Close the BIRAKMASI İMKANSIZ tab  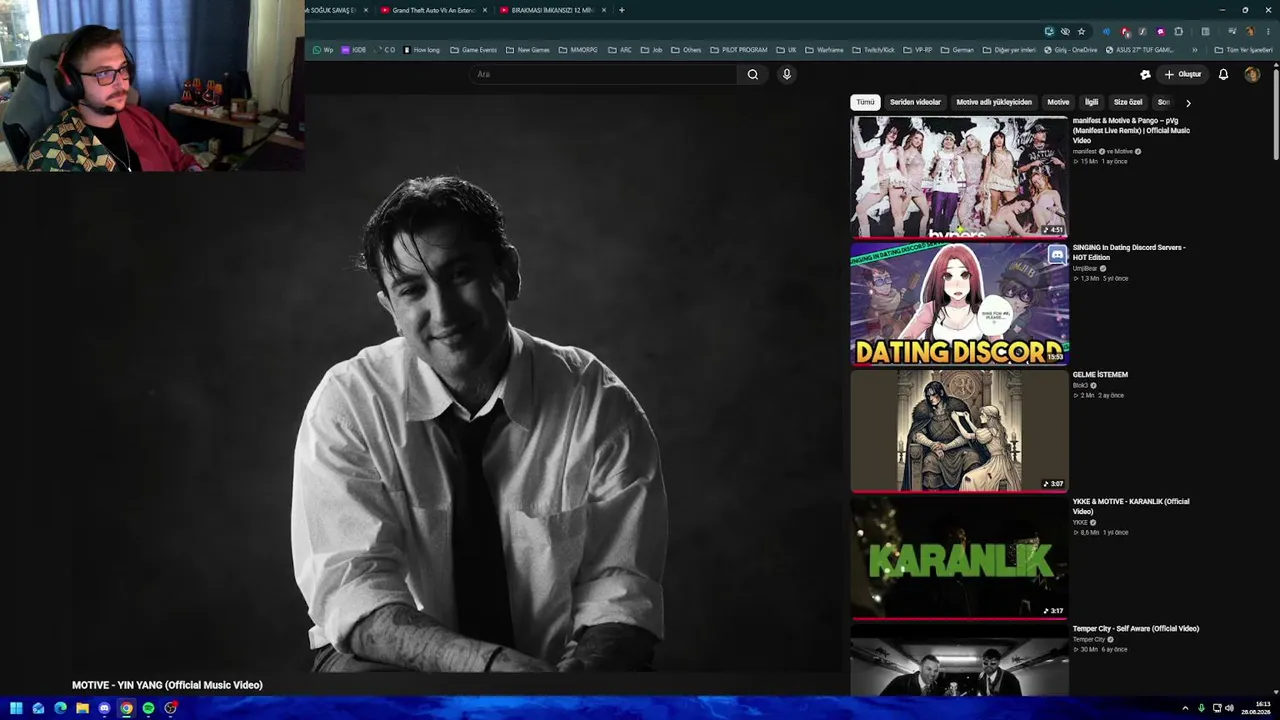pyautogui.click(x=604, y=10)
